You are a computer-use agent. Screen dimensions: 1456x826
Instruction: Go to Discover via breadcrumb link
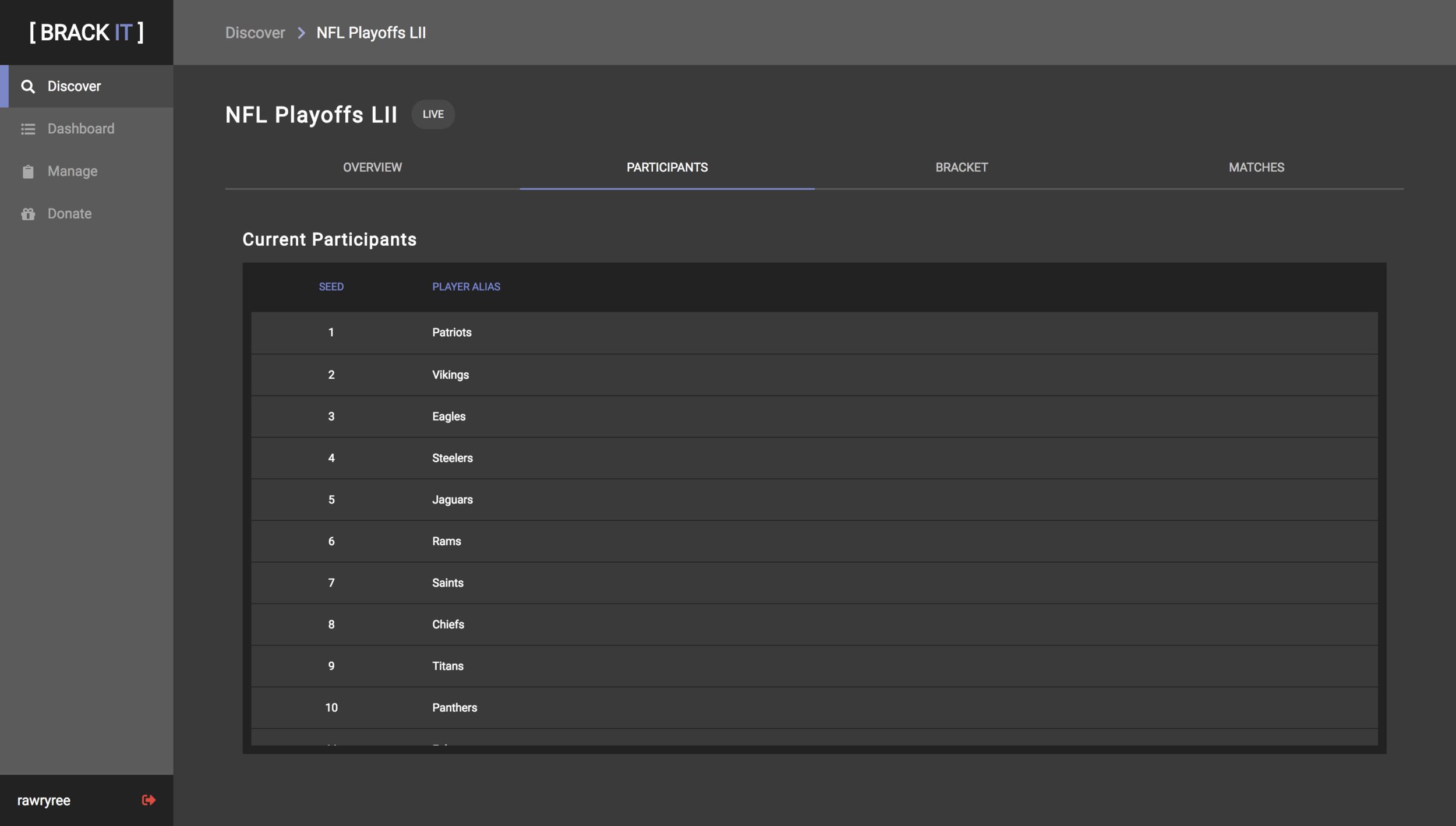point(255,33)
